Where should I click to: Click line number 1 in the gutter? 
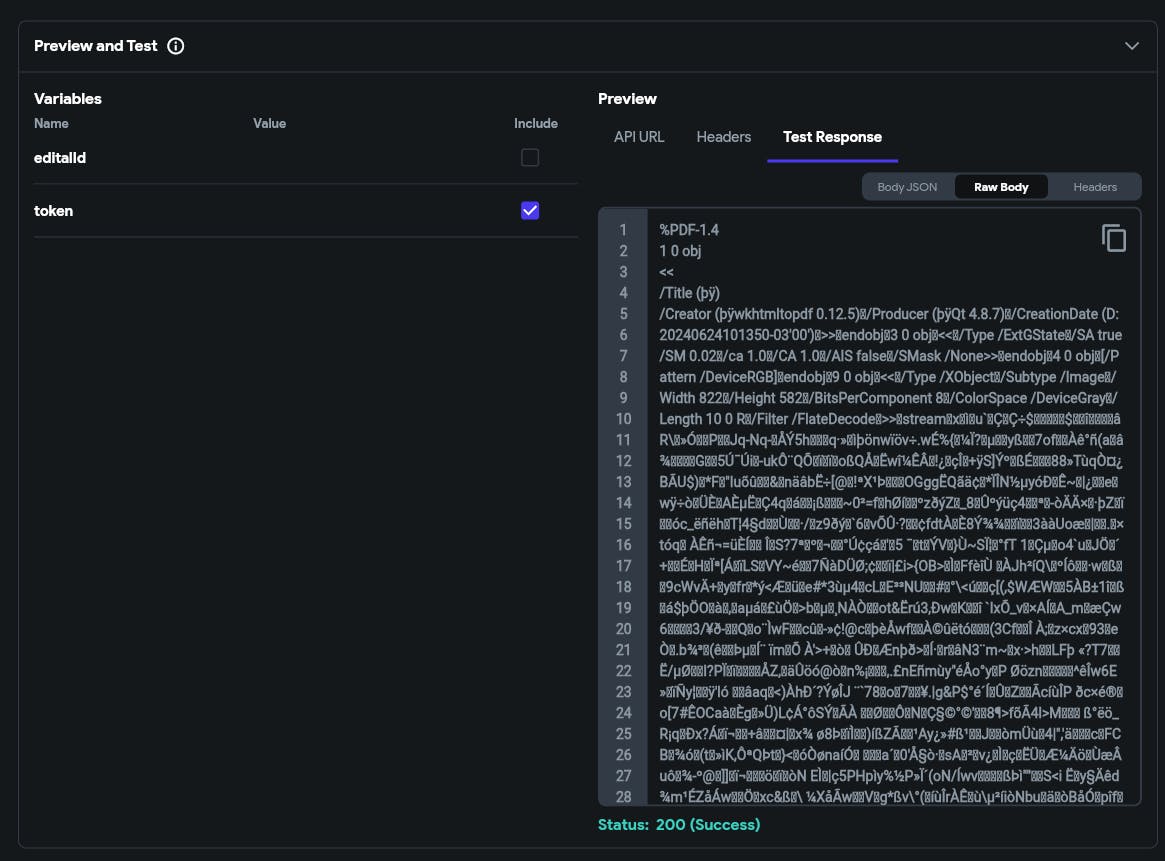click(623, 230)
